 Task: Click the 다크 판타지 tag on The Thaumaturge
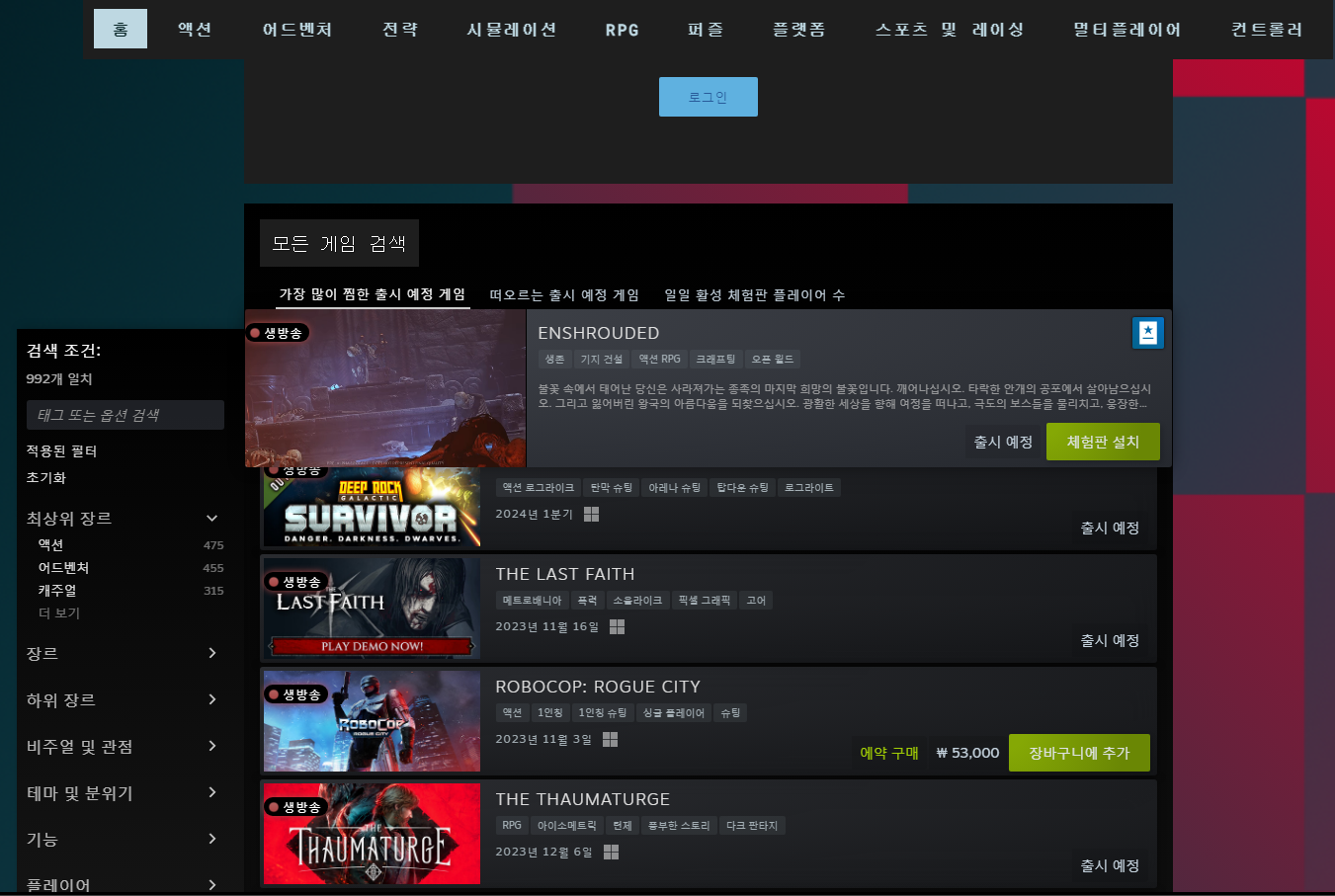752,826
